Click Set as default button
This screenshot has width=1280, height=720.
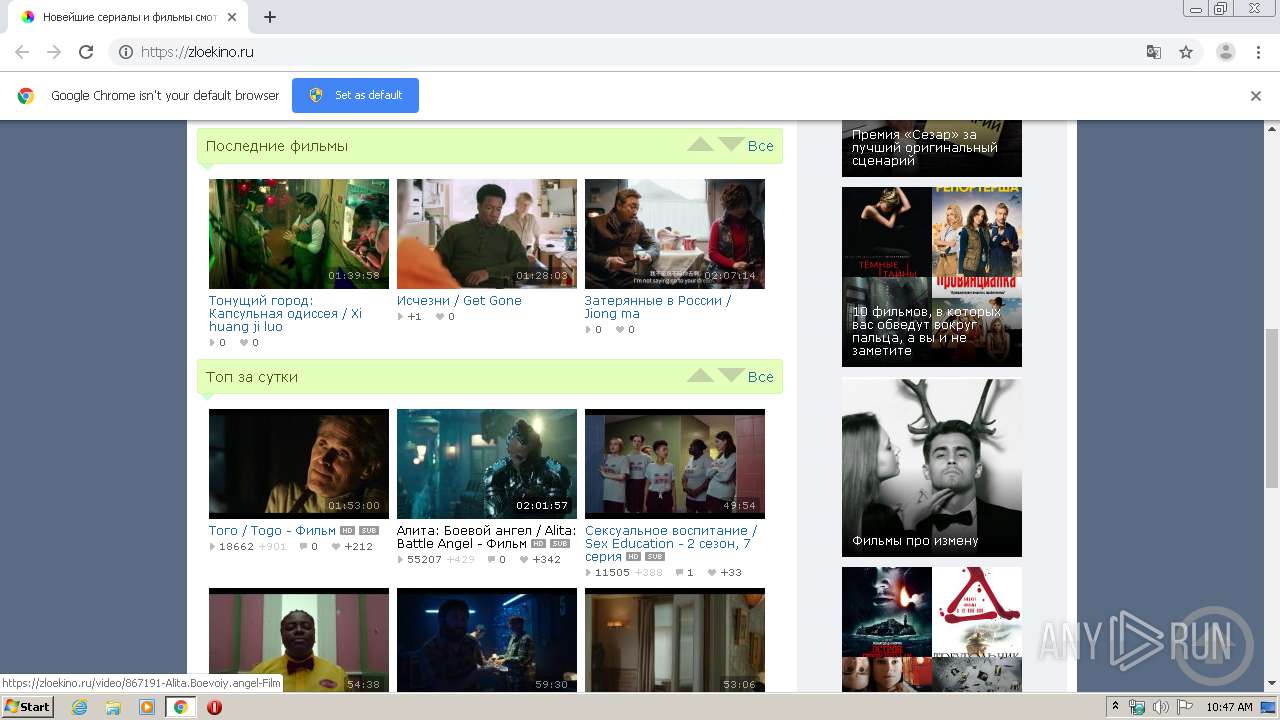pyautogui.click(x=355, y=95)
